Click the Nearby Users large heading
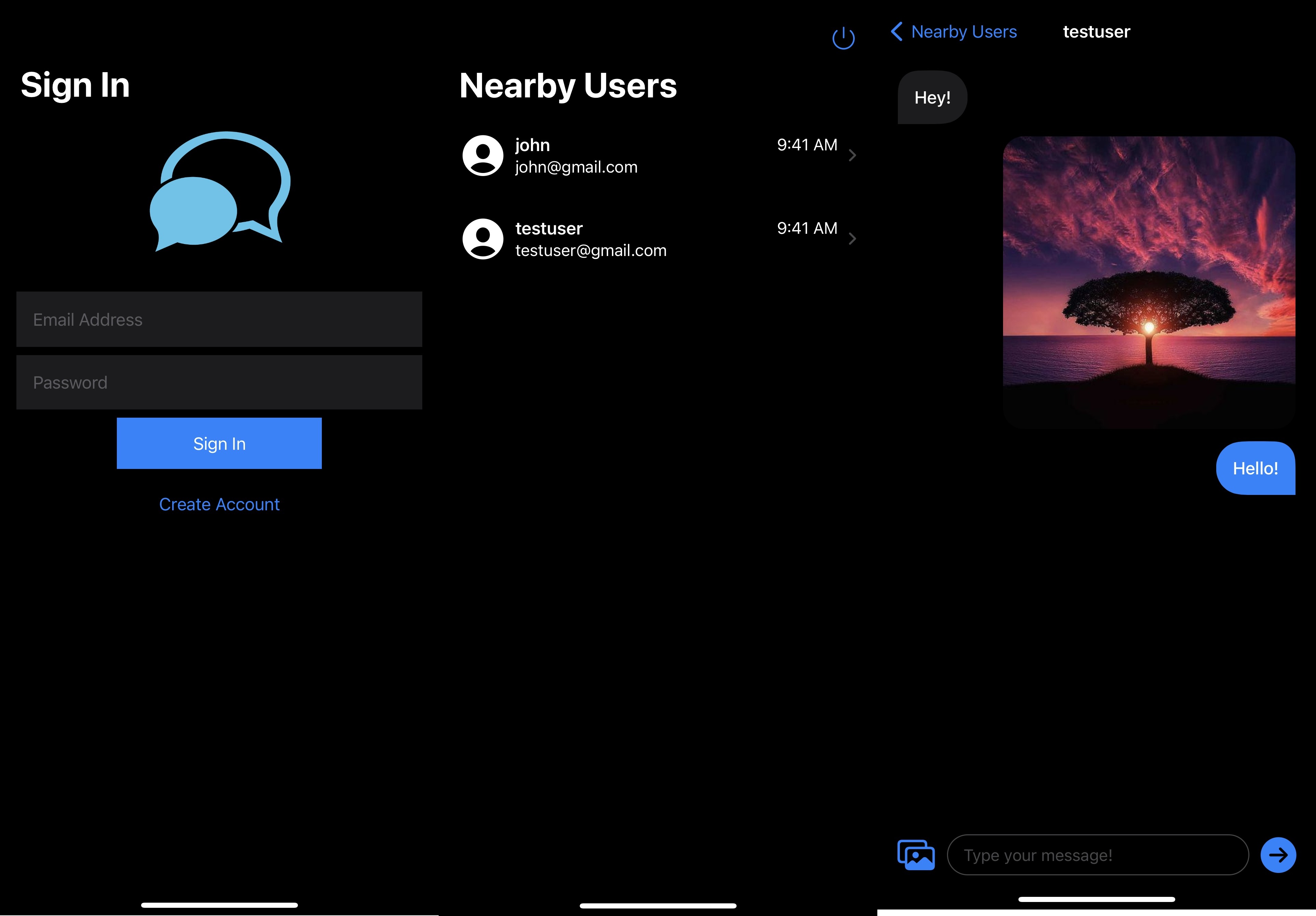 click(568, 85)
